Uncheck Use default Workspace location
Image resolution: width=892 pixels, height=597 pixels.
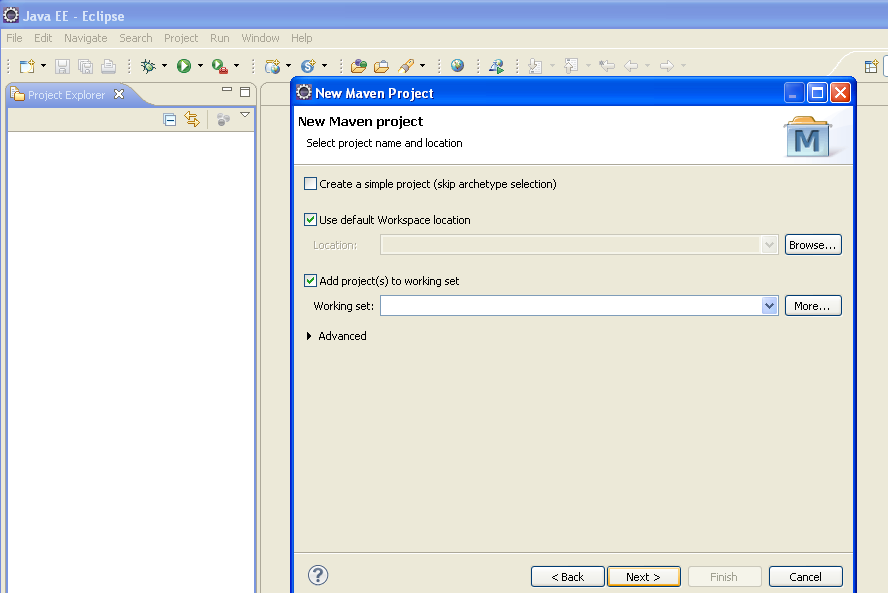pos(311,220)
